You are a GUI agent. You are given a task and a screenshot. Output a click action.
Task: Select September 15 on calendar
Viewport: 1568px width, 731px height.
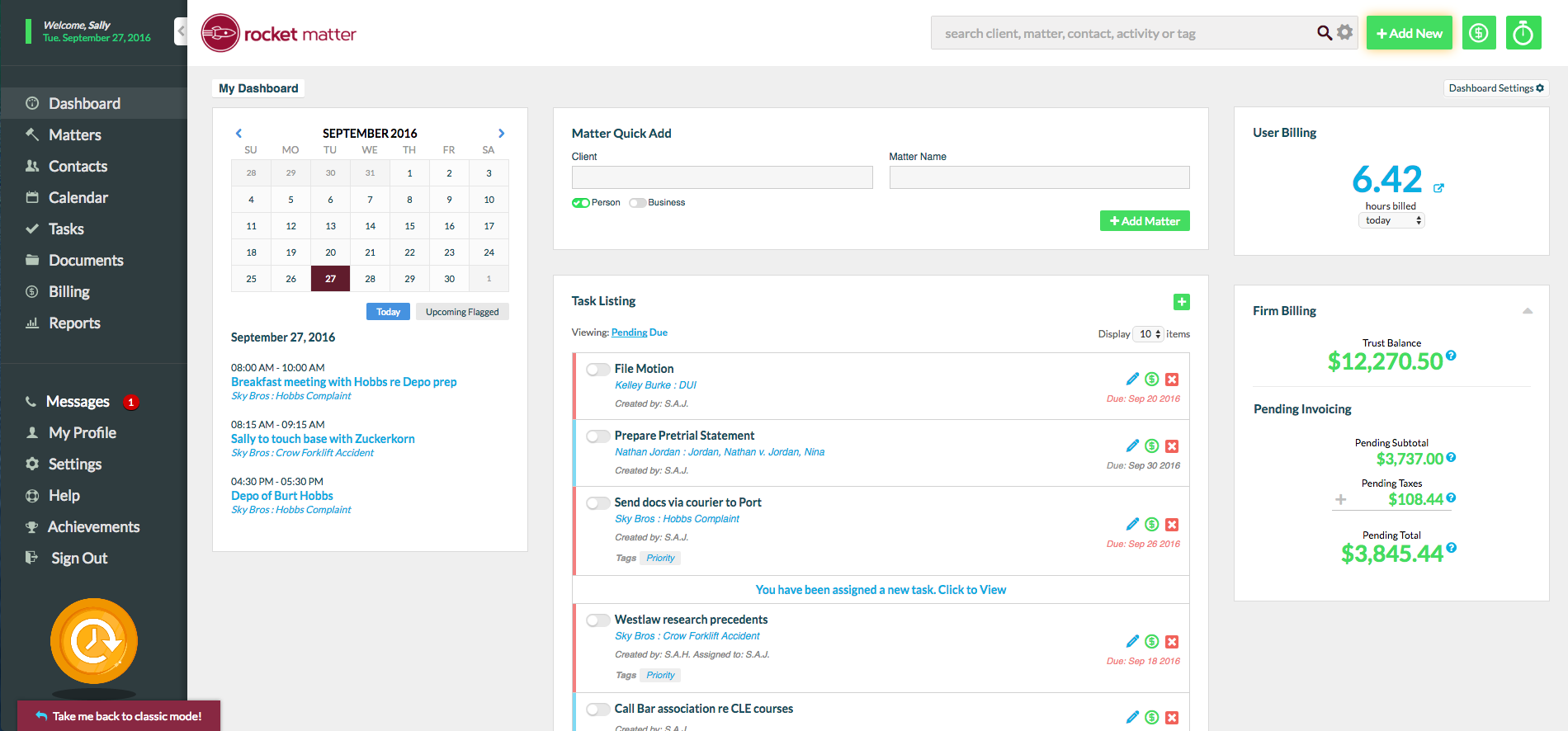click(x=409, y=226)
